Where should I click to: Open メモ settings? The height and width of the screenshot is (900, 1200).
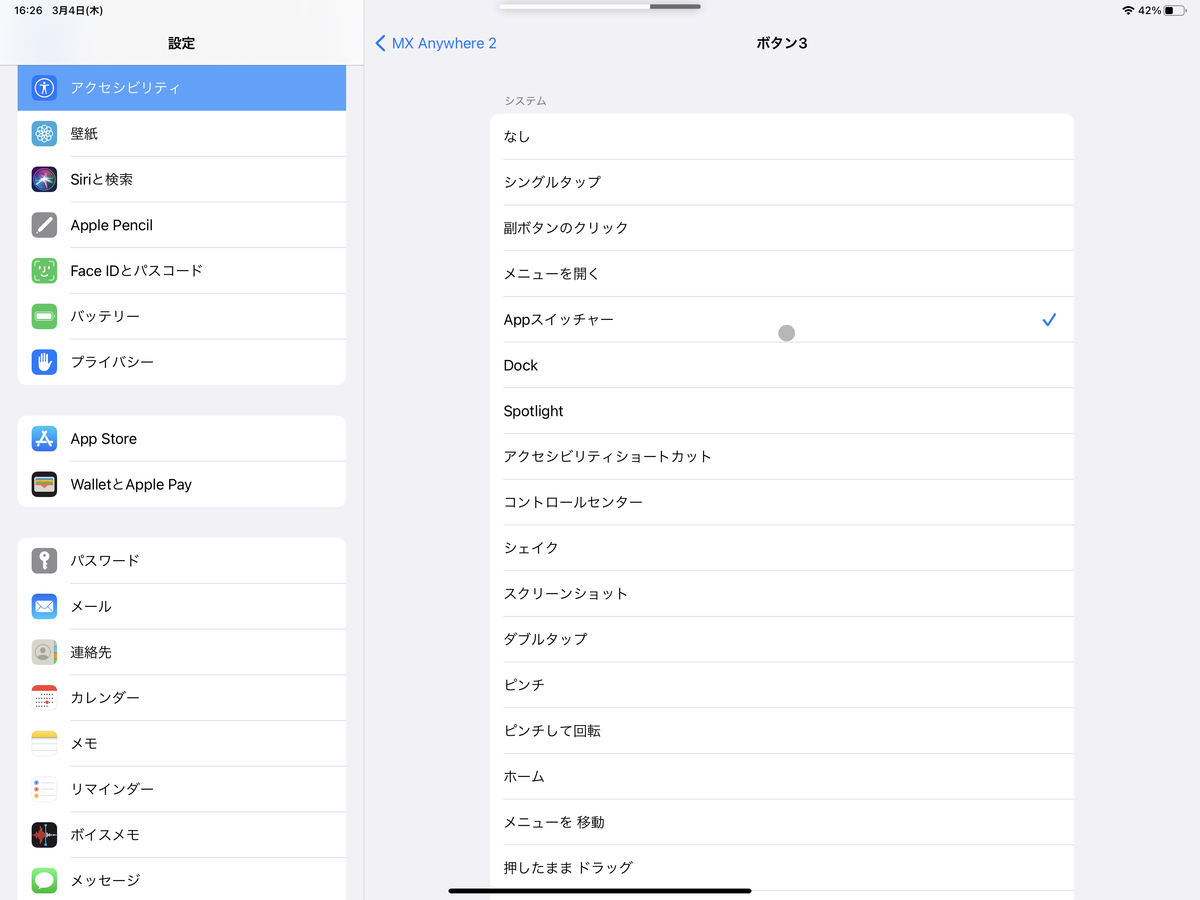(x=182, y=744)
